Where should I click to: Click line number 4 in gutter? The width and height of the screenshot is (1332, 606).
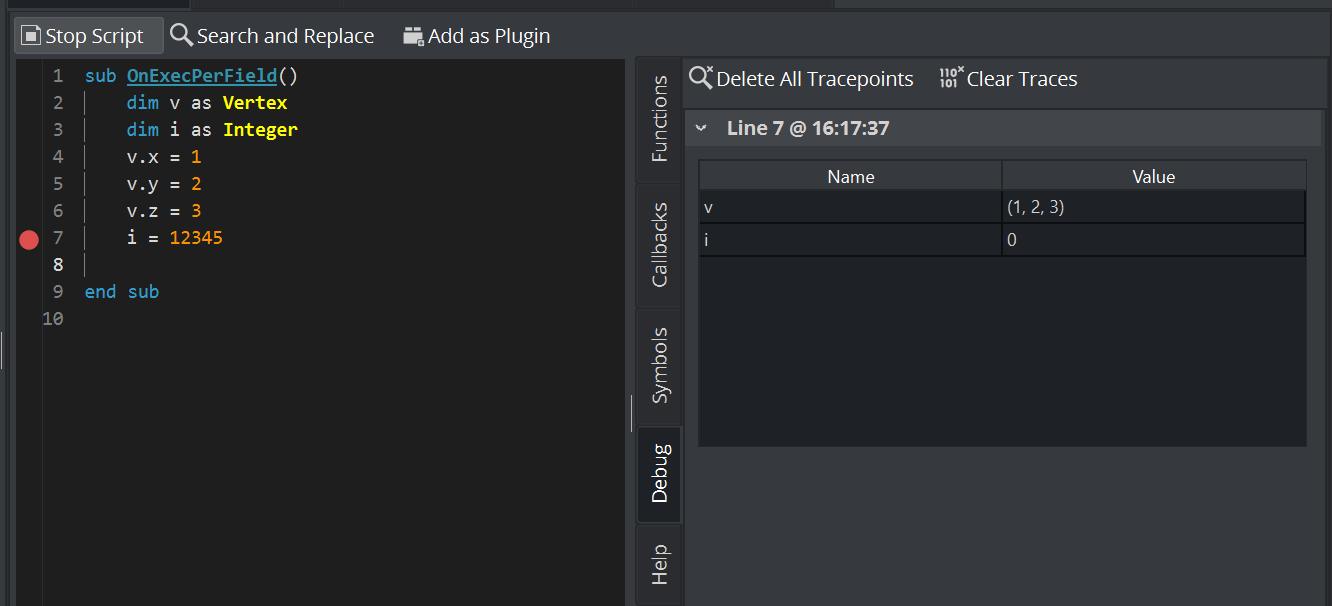coord(57,157)
